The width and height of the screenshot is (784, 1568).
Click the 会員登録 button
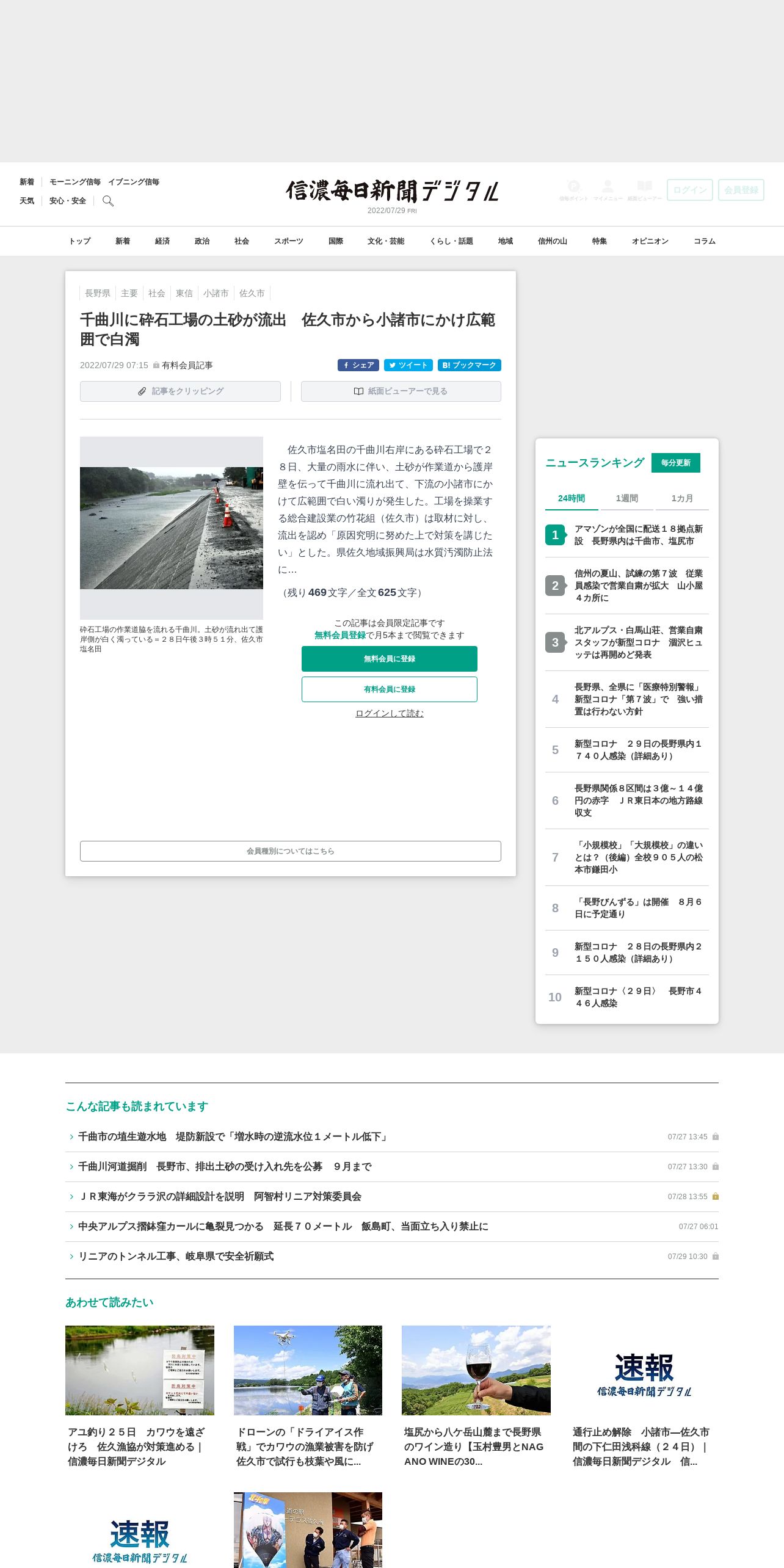click(741, 190)
